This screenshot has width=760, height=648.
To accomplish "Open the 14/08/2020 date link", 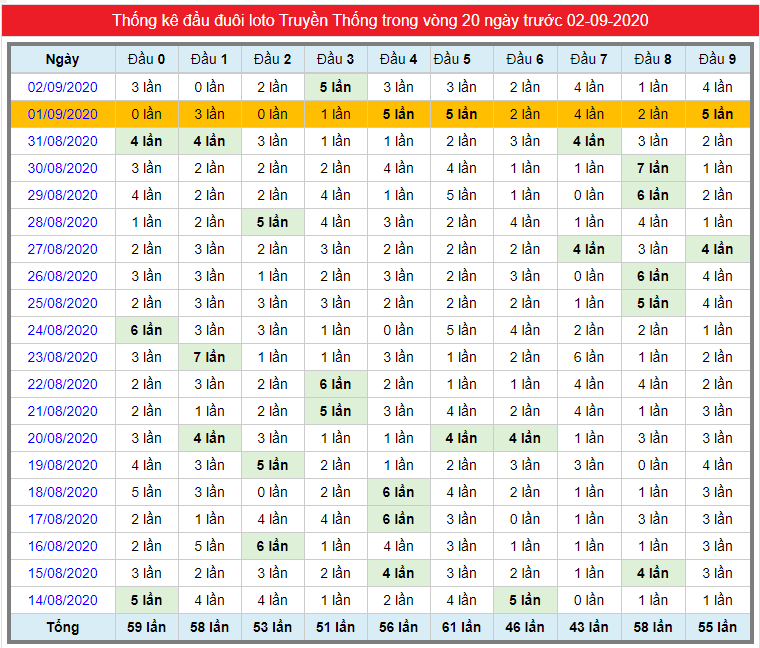I will pyautogui.click(x=63, y=600).
